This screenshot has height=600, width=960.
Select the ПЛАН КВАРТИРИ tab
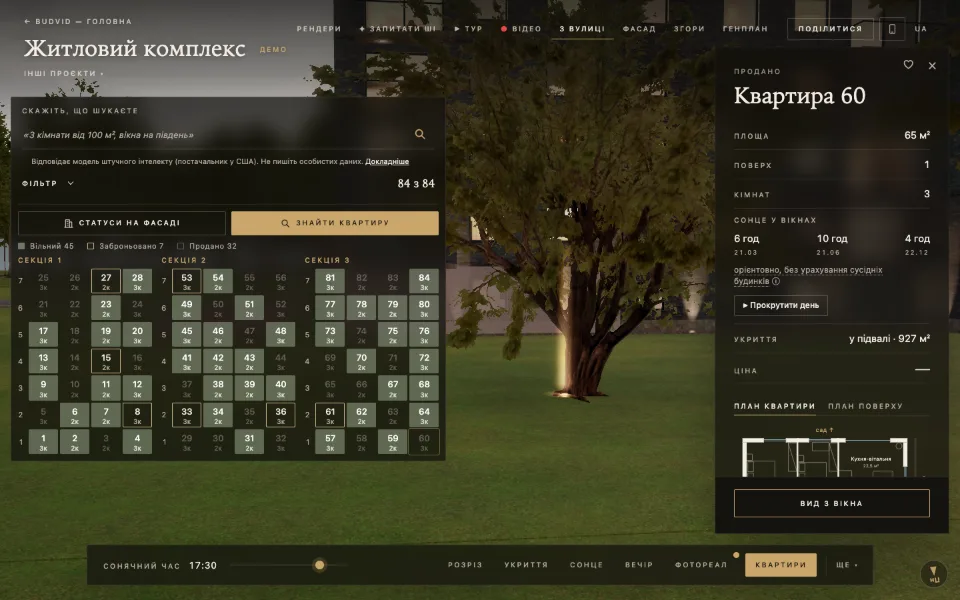(x=774, y=406)
